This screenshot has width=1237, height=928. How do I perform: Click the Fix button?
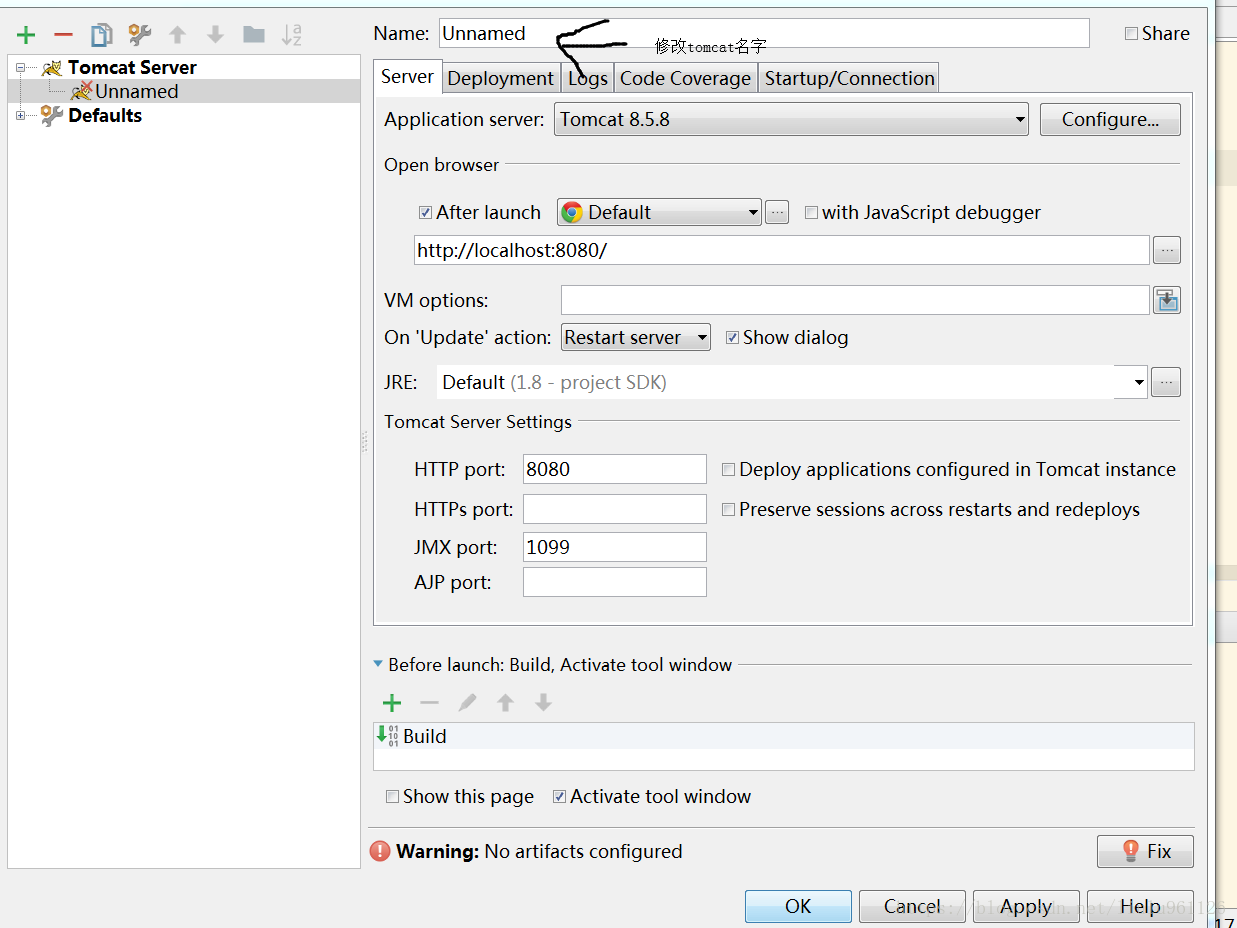(x=1145, y=851)
